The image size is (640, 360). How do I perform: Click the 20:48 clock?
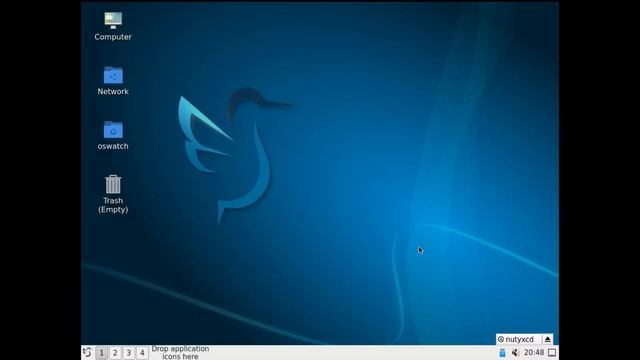click(x=534, y=352)
